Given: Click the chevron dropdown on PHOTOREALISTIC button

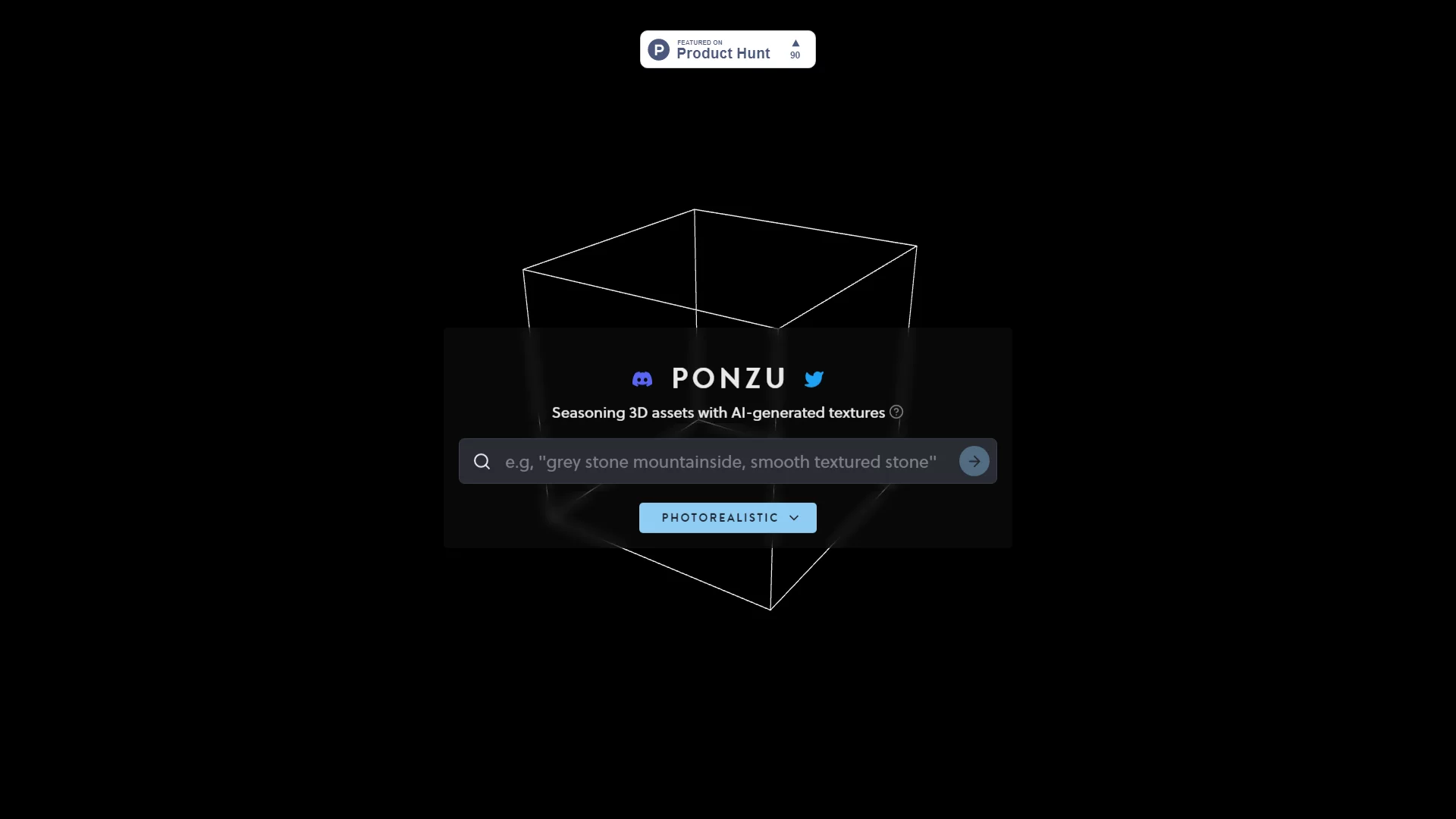Looking at the screenshot, I should tap(794, 517).
